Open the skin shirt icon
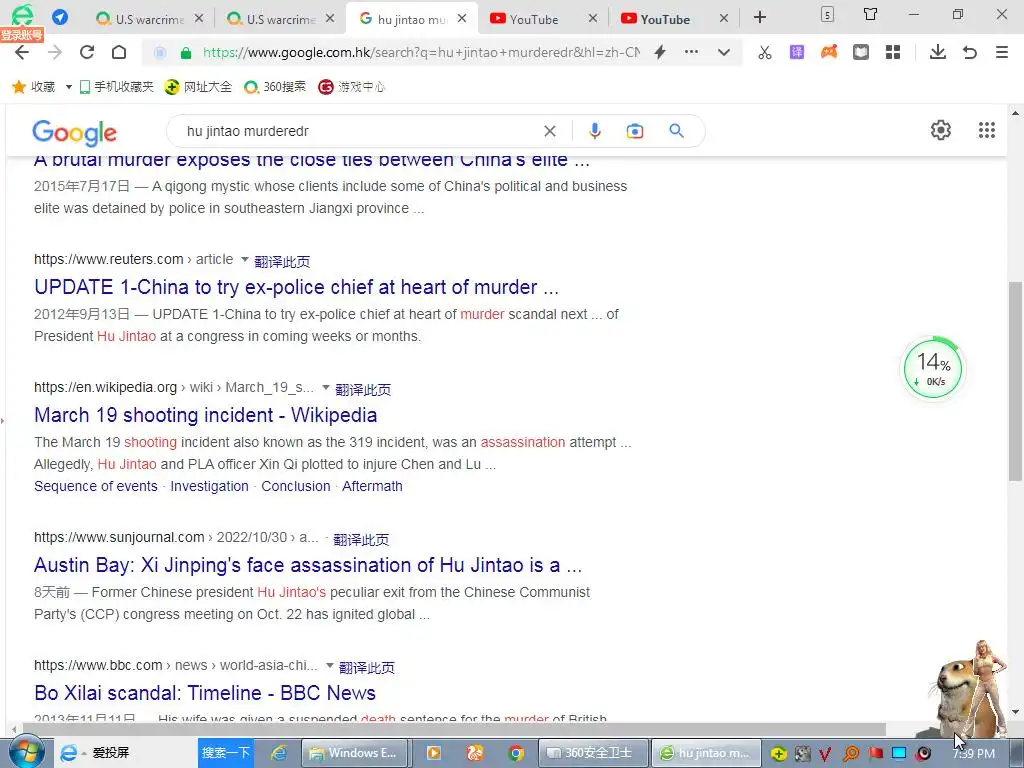The image size is (1024, 768). pyautogui.click(x=870, y=14)
